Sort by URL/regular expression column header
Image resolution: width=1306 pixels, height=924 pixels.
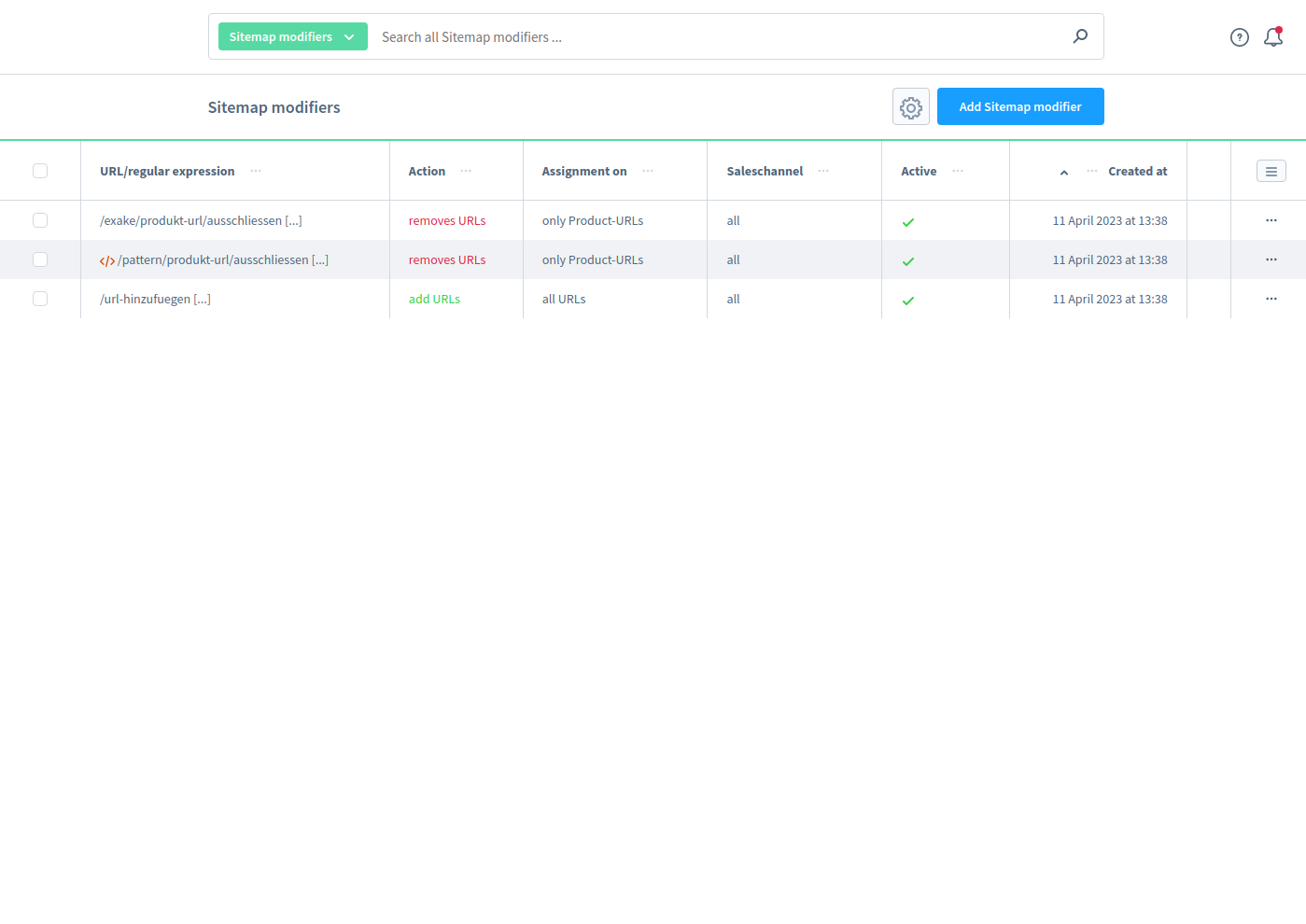[167, 172]
